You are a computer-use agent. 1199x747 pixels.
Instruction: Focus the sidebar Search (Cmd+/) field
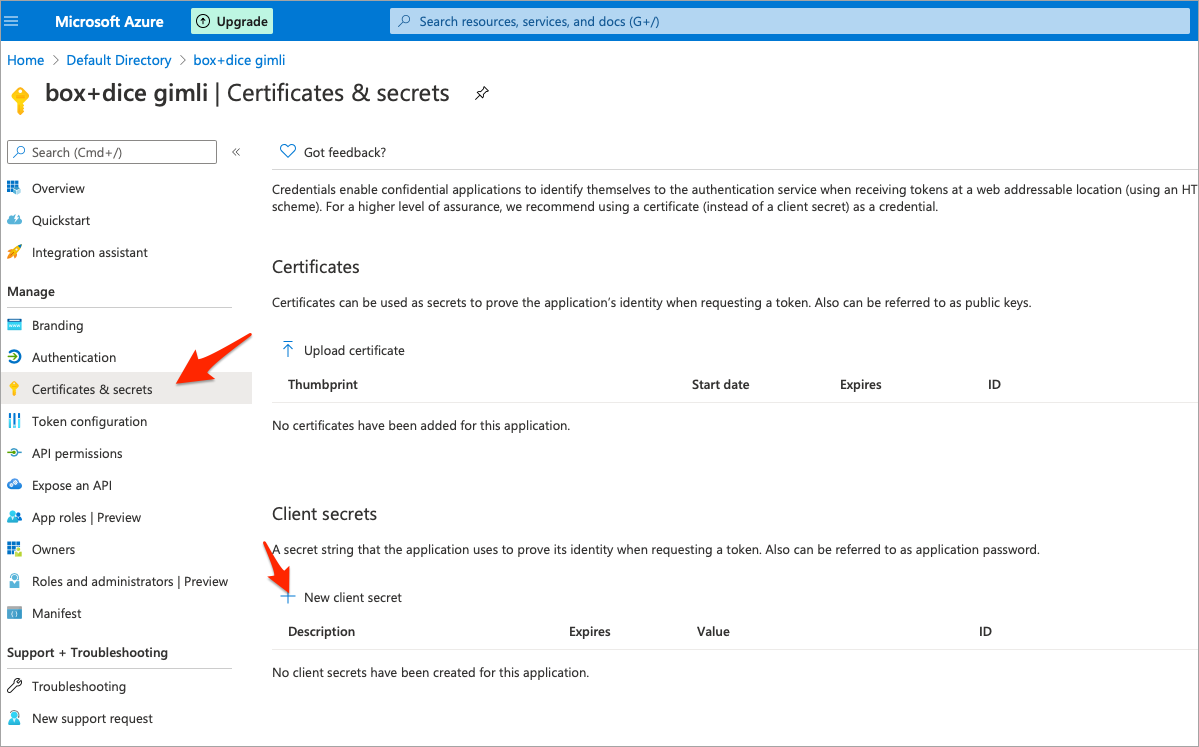pos(112,152)
